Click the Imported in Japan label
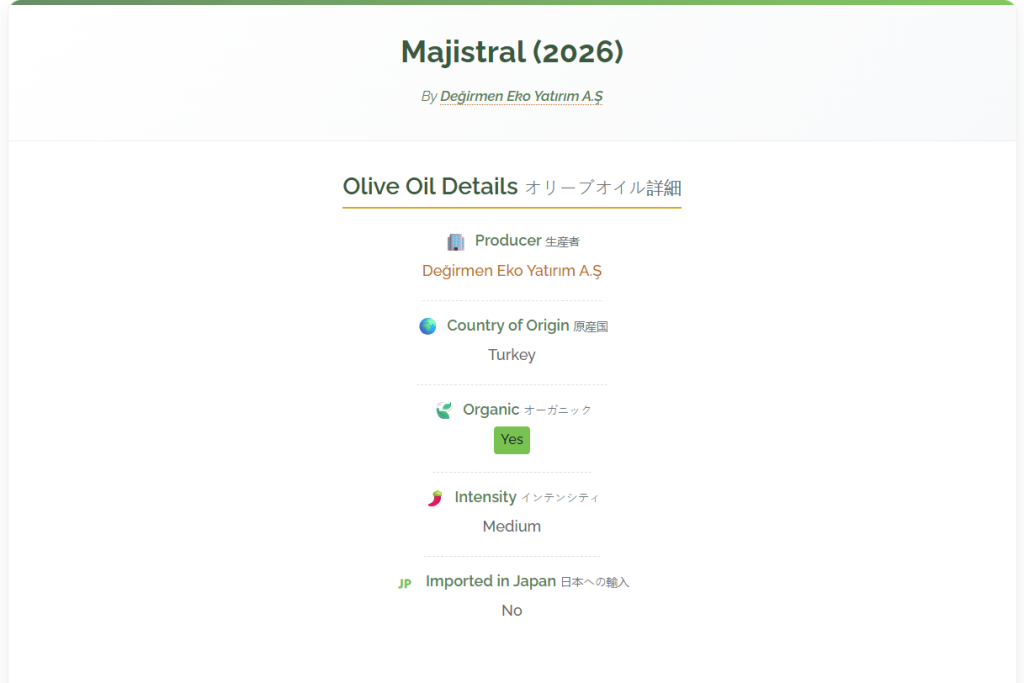The height and width of the screenshot is (683, 1024). (x=491, y=581)
